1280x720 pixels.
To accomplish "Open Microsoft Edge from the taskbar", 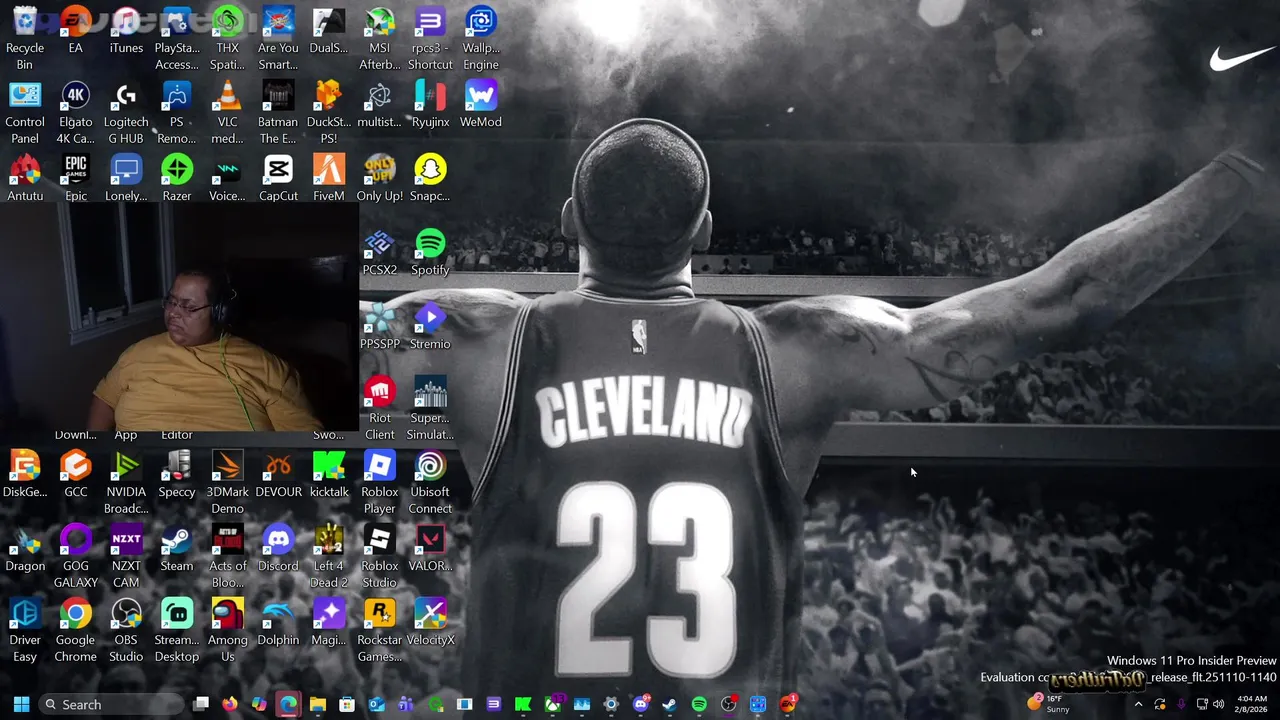I will [x=288, y=704].
